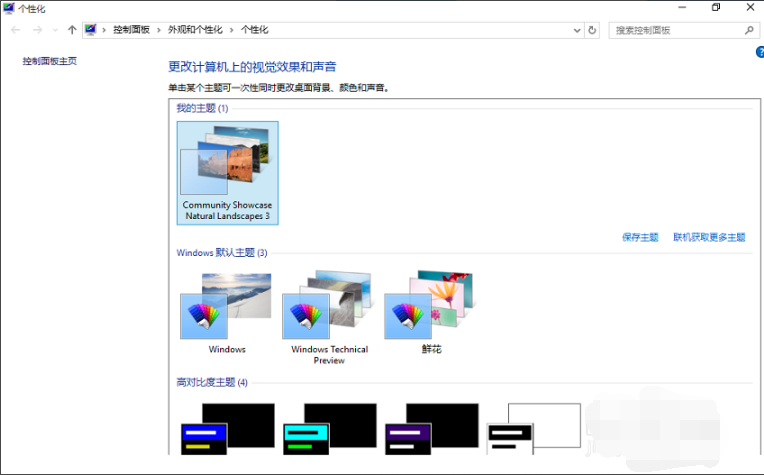Open the 控制面板主页 link
The height and width of the screenshot is (475, 764).
tap(50, 61)
